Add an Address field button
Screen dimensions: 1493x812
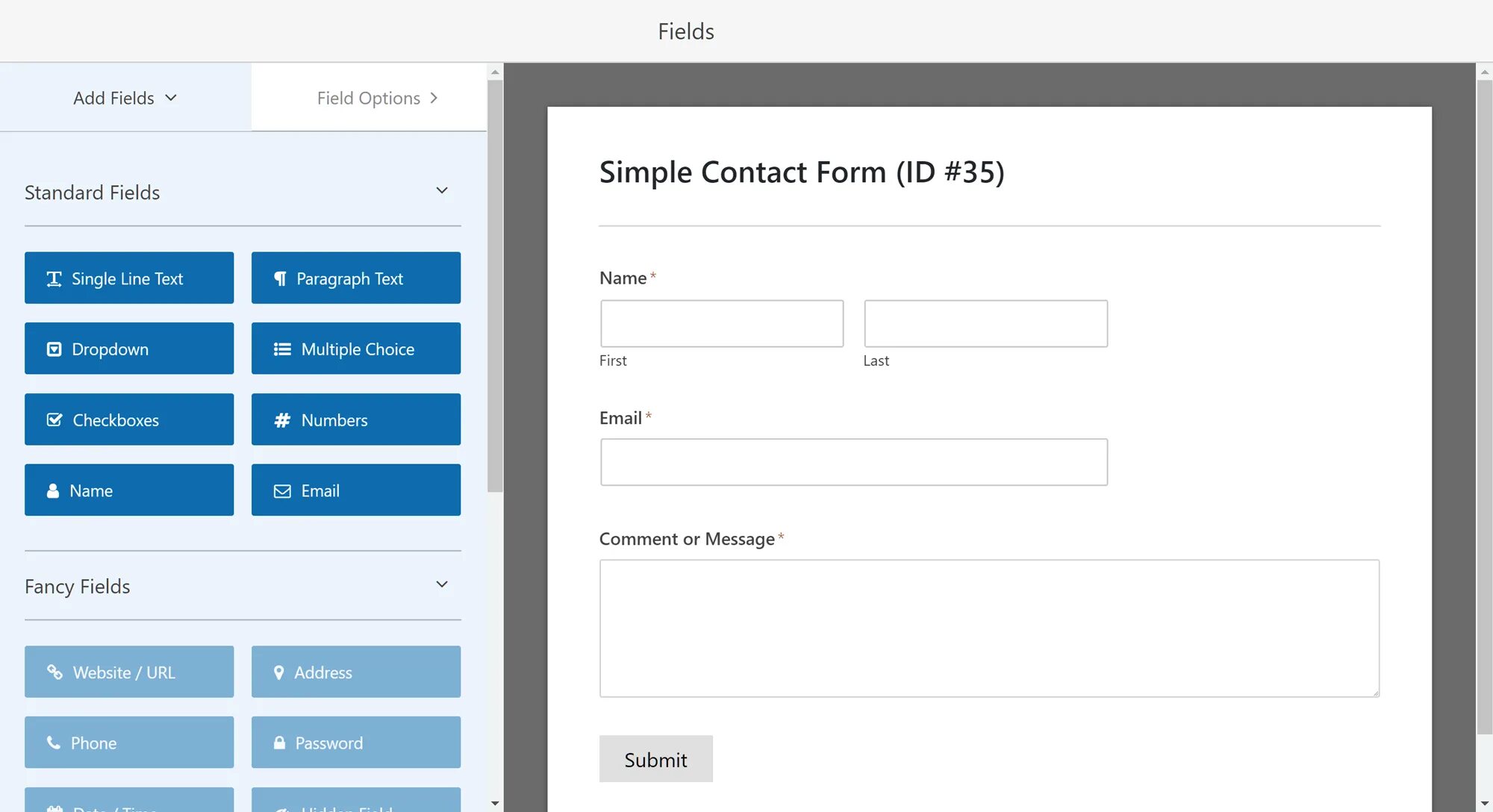tap(356, 672)
